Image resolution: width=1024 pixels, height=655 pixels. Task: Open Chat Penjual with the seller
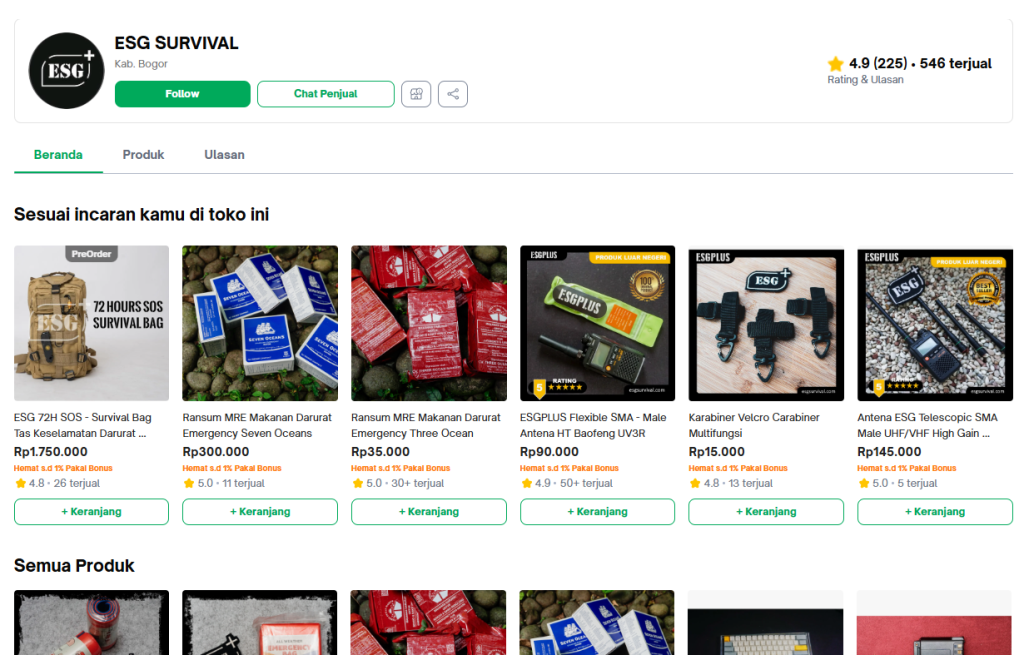[325, 94]
